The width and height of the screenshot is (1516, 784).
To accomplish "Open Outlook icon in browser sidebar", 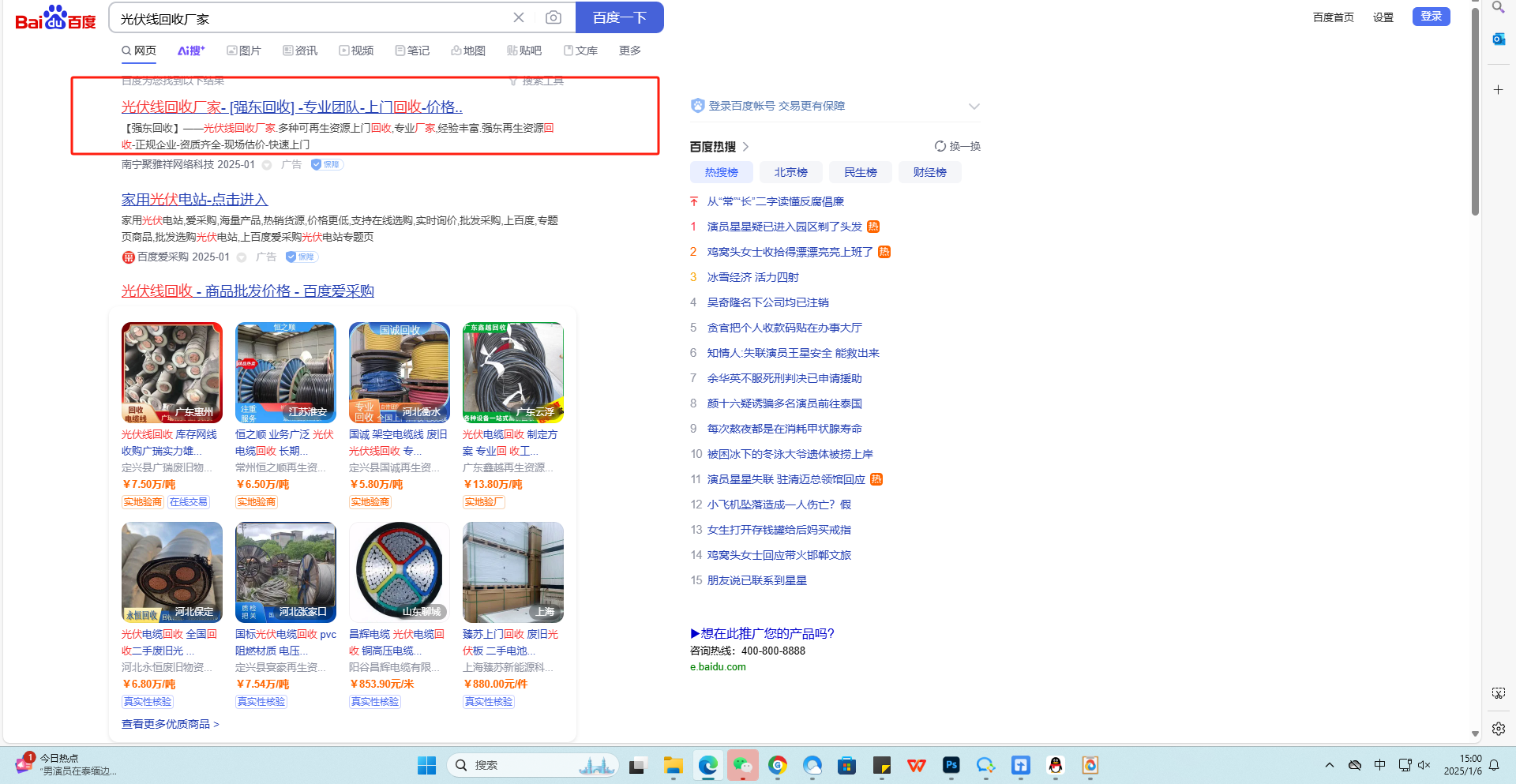I will click(x=1498, y=39).
